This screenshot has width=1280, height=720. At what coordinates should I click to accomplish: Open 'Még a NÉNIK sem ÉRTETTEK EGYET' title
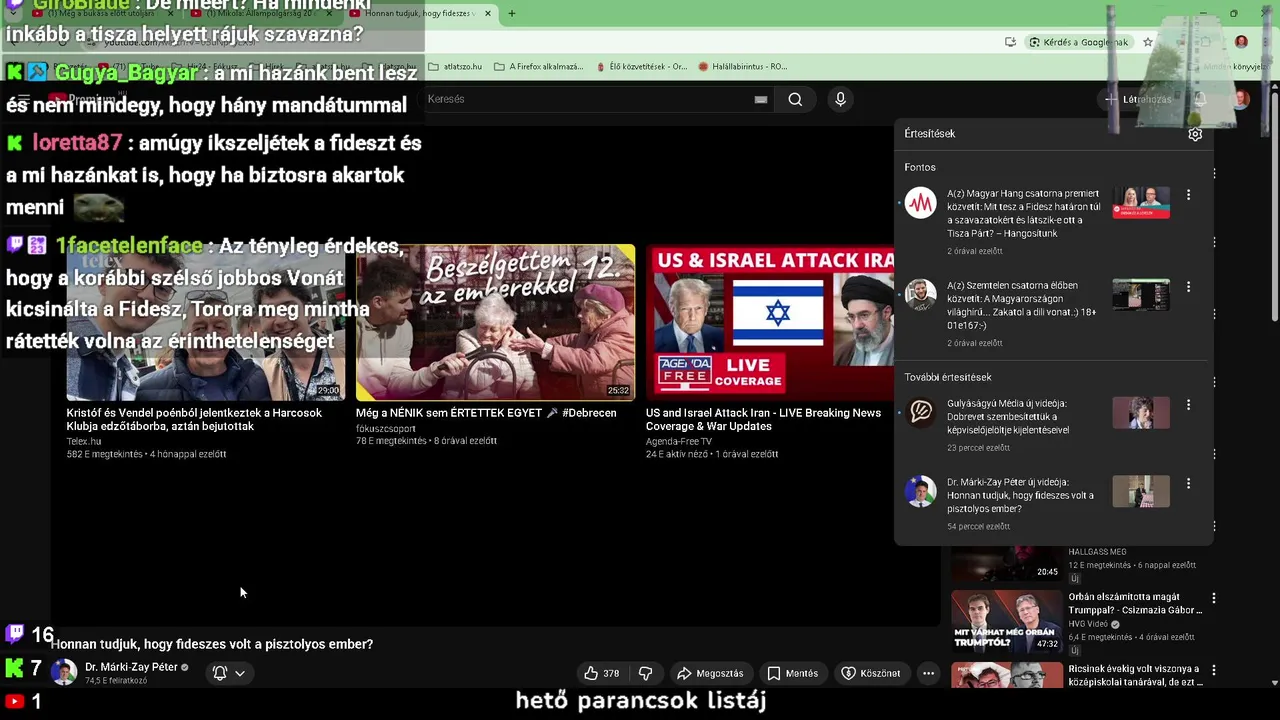(486, 413)
